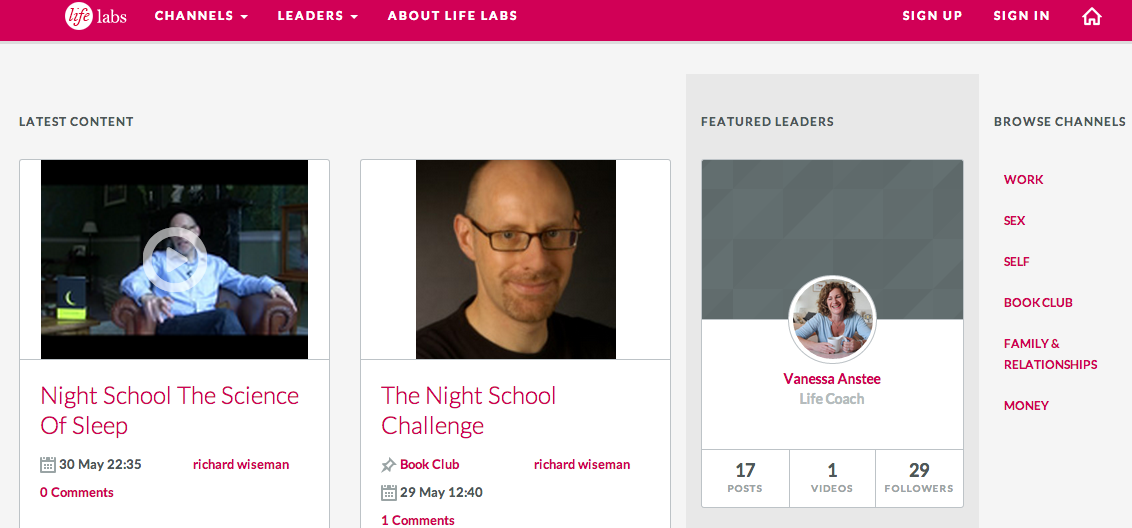Expand the Leaders dropdown menu
Viewport: 1132px width, 528px height.
pyautogui.click(x=317, y=16)
